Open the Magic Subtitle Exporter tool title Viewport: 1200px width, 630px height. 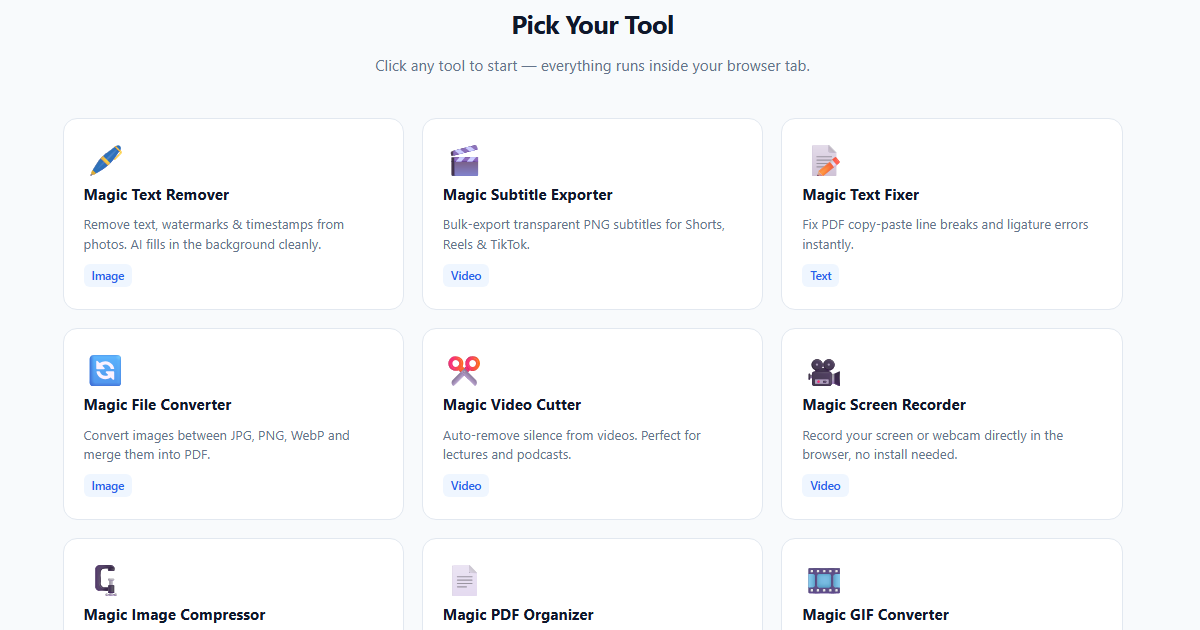click(528, 195)
